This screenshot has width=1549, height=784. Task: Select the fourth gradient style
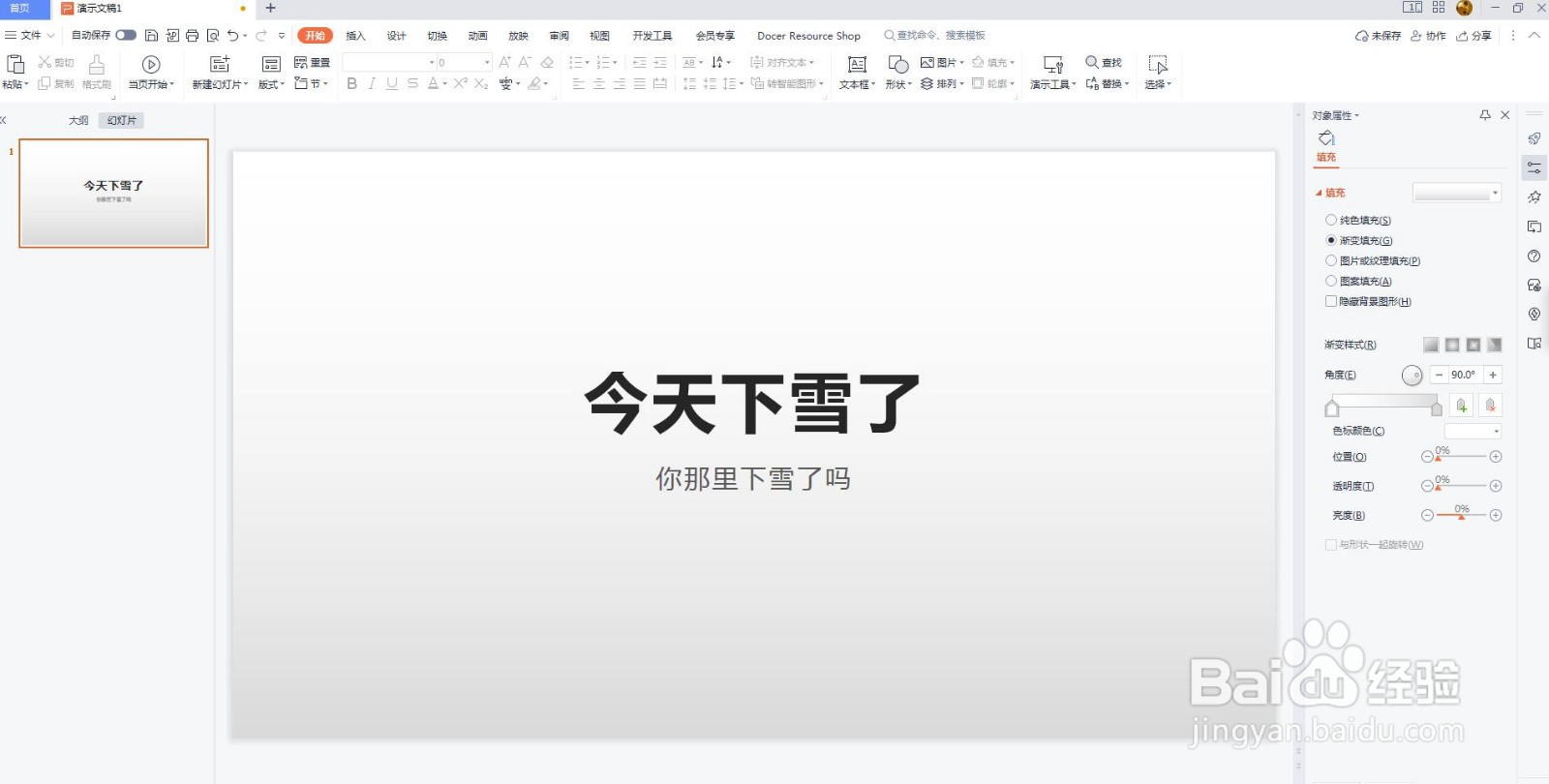point(1495,345)
